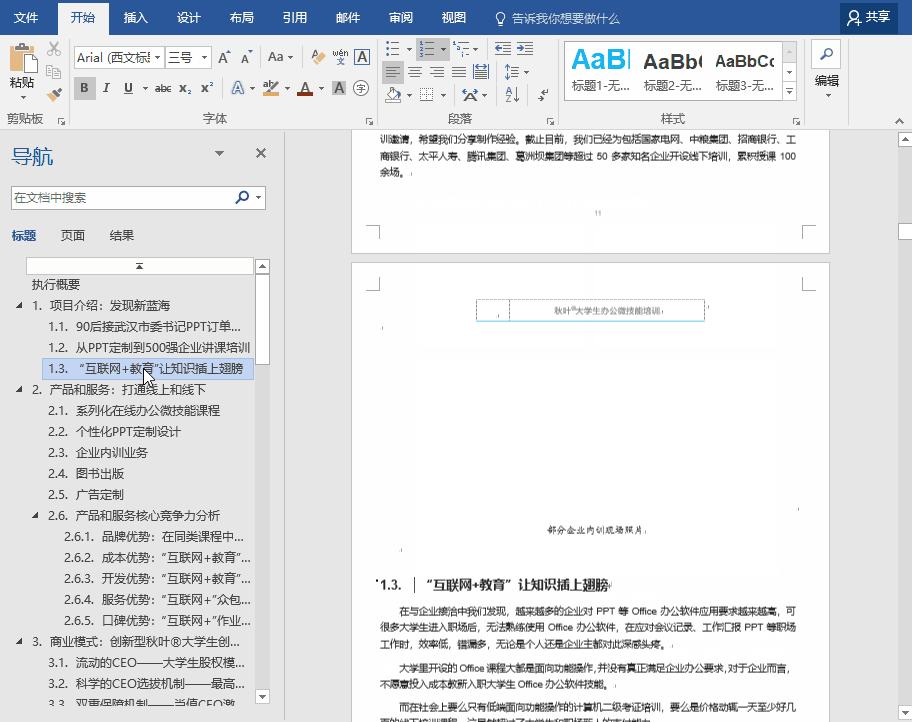Toggle the superscript formatting
This screenshot has width=912, height=722.
[207, 88]
